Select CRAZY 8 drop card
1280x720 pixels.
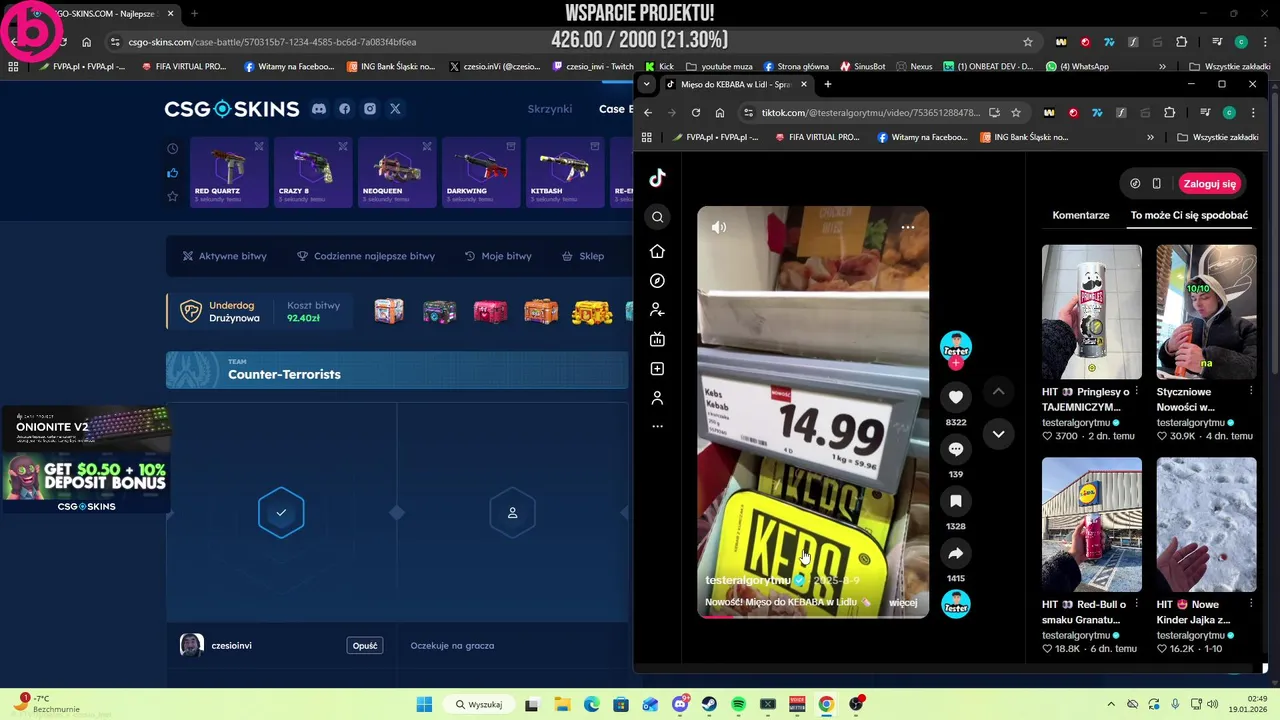[x=313, y=172]
